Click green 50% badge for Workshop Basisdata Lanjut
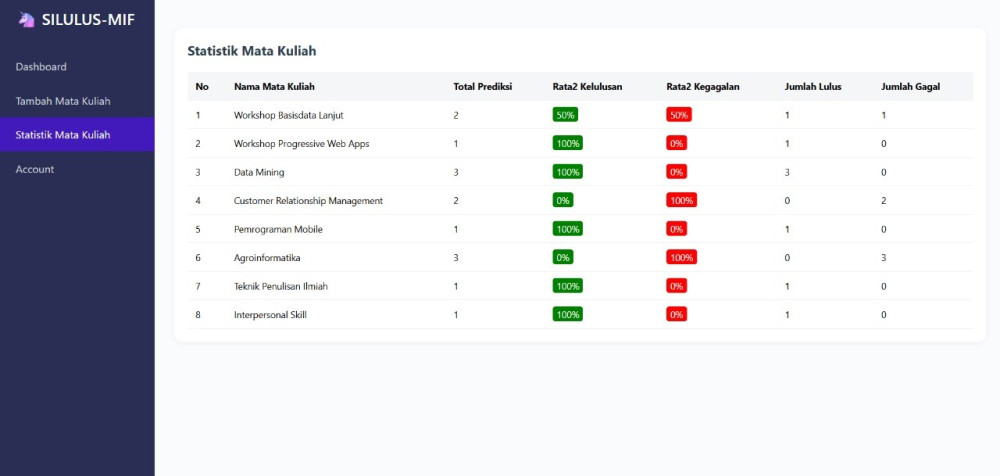 (565, 115)
